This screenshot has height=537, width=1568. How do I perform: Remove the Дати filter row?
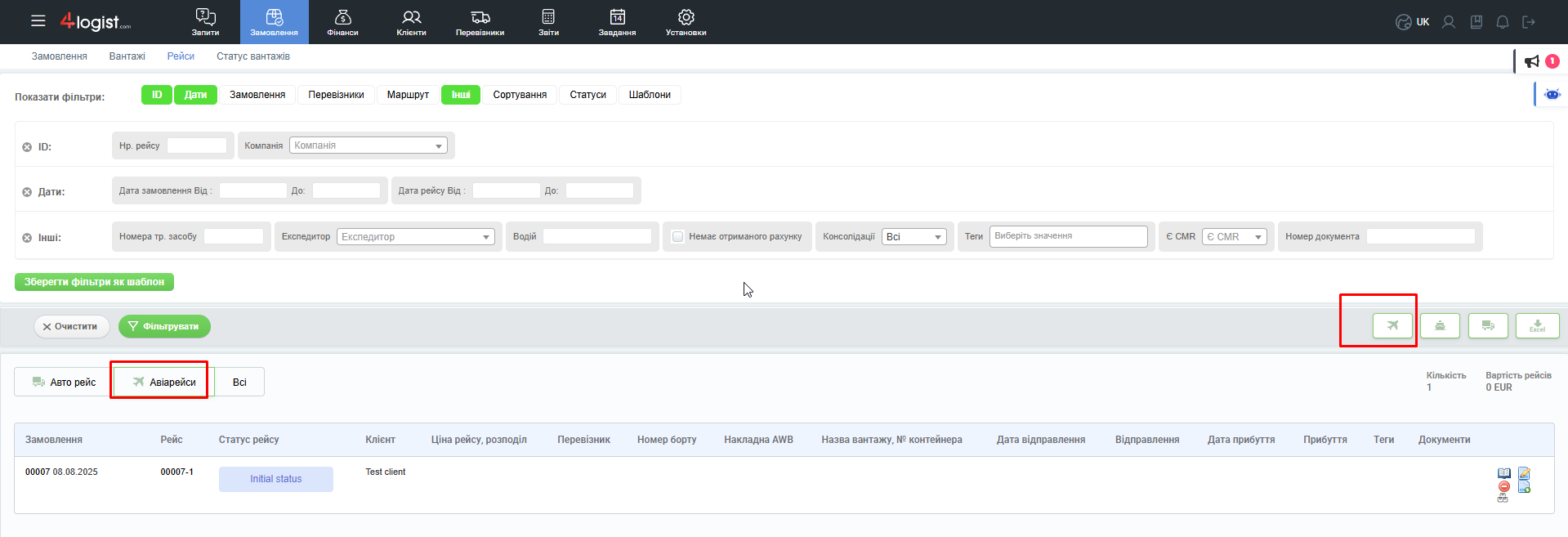tap(27, 192)
